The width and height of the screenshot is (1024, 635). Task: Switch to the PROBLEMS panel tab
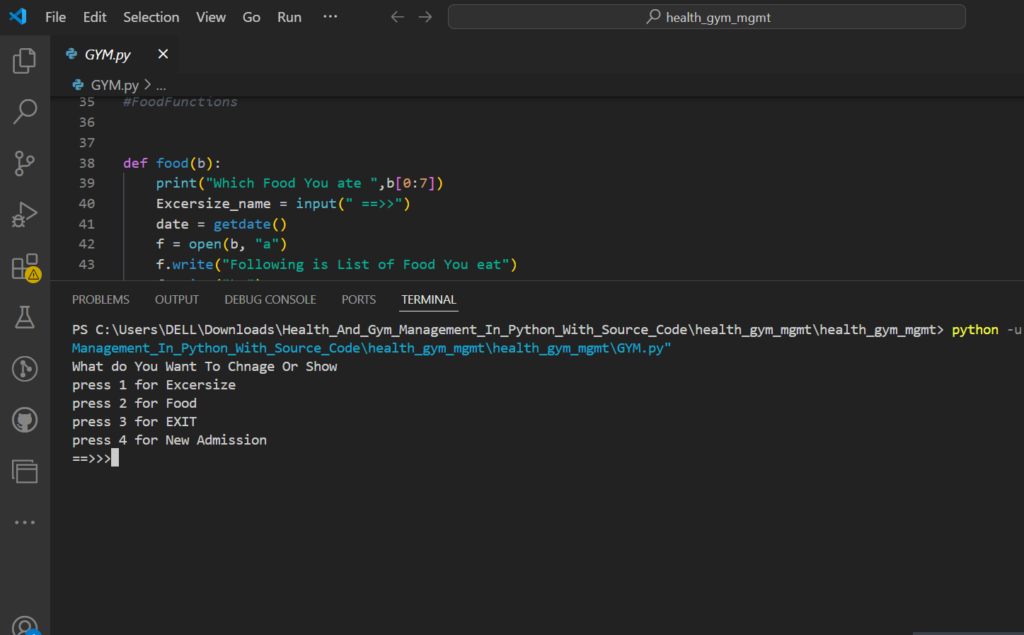point(101,300)
